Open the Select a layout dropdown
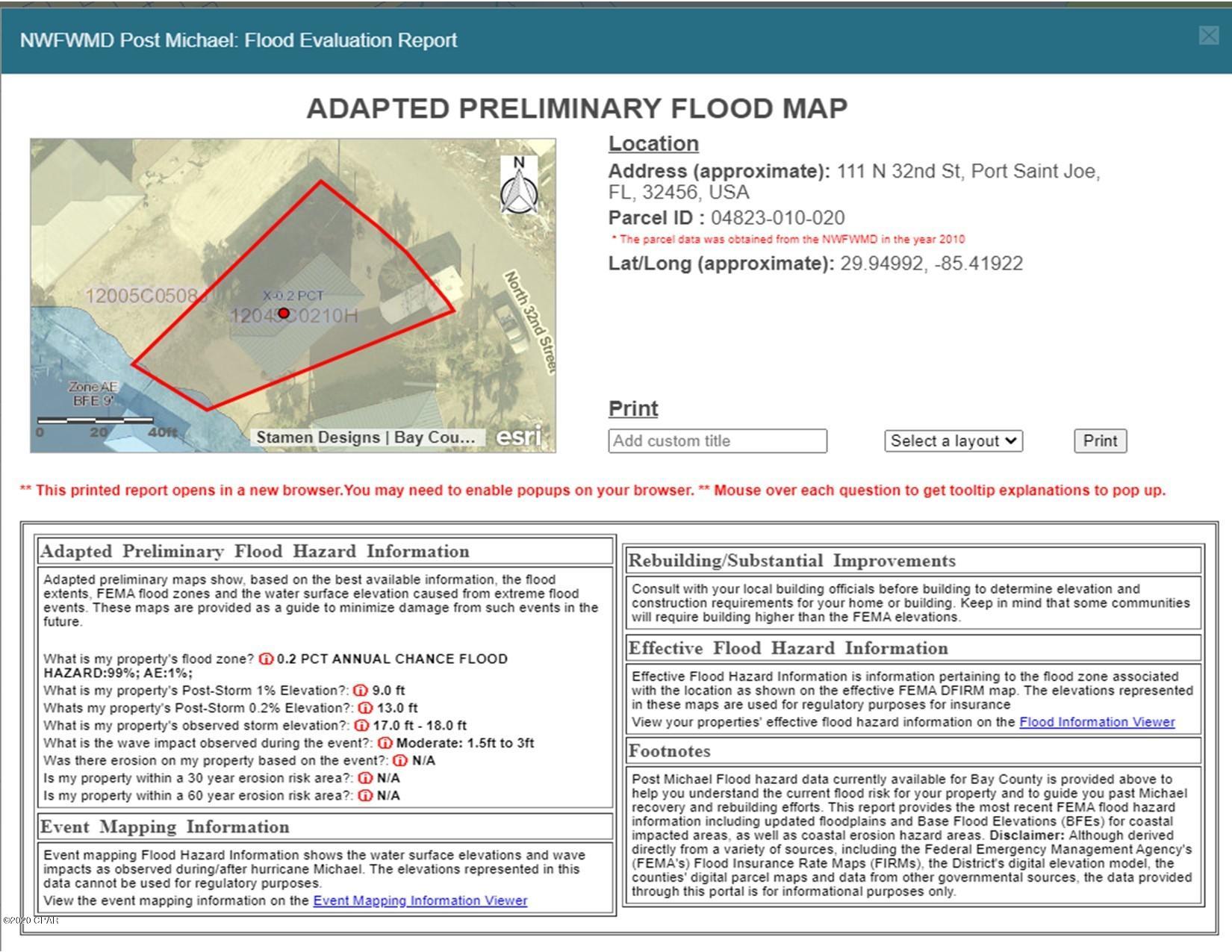Image resolution: width=1232 pixels, height=952 pixels. click(x=952, y=441)
